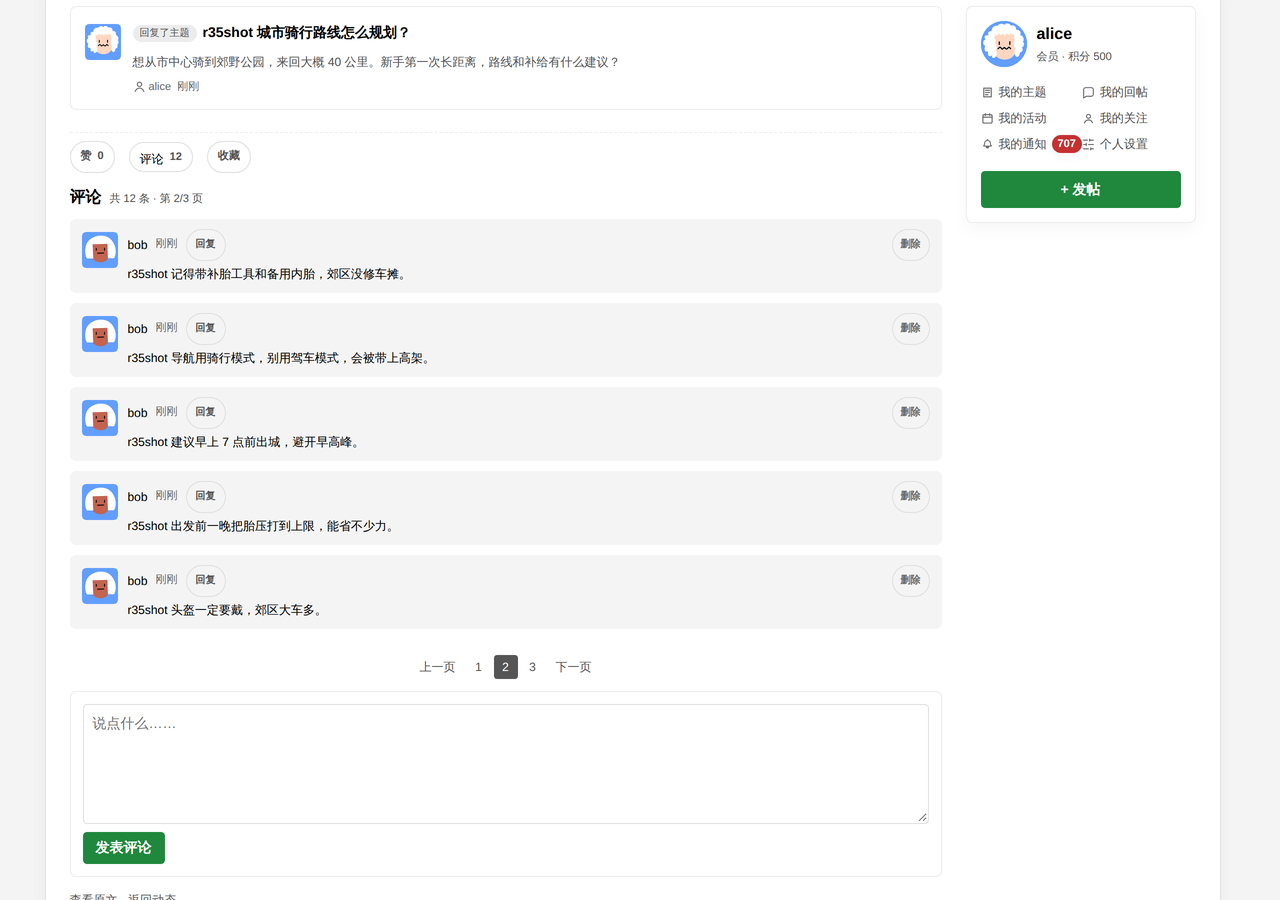
Task: Create a new post with + 发帖
Action: [x=1081, y=190]
